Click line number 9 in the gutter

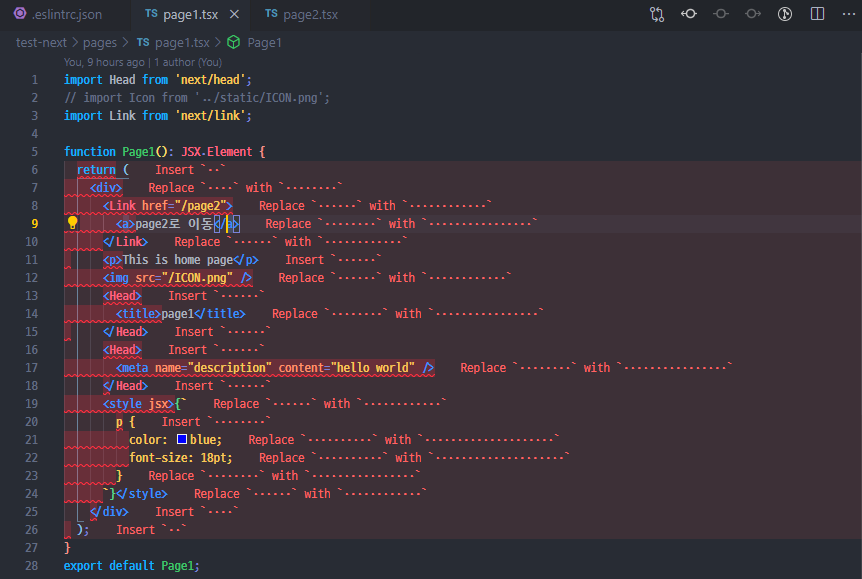34,223
